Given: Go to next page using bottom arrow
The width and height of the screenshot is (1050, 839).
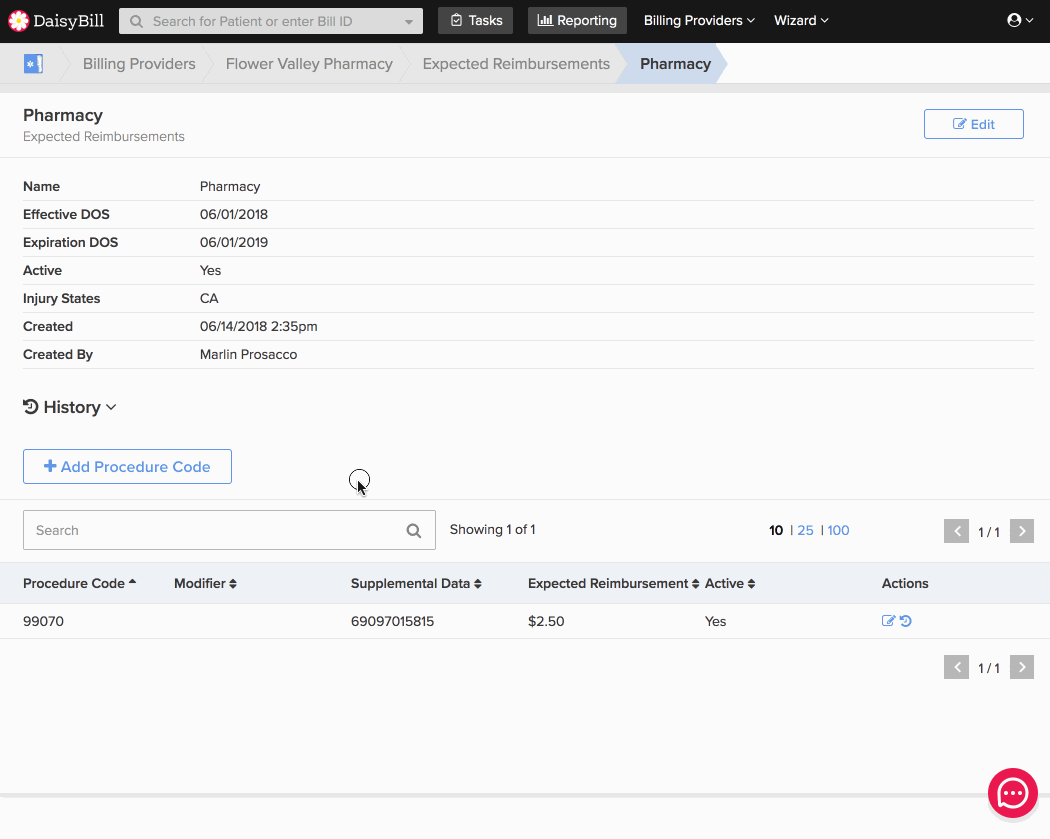Looking at the screenshot, I should tap(1022, 667).
